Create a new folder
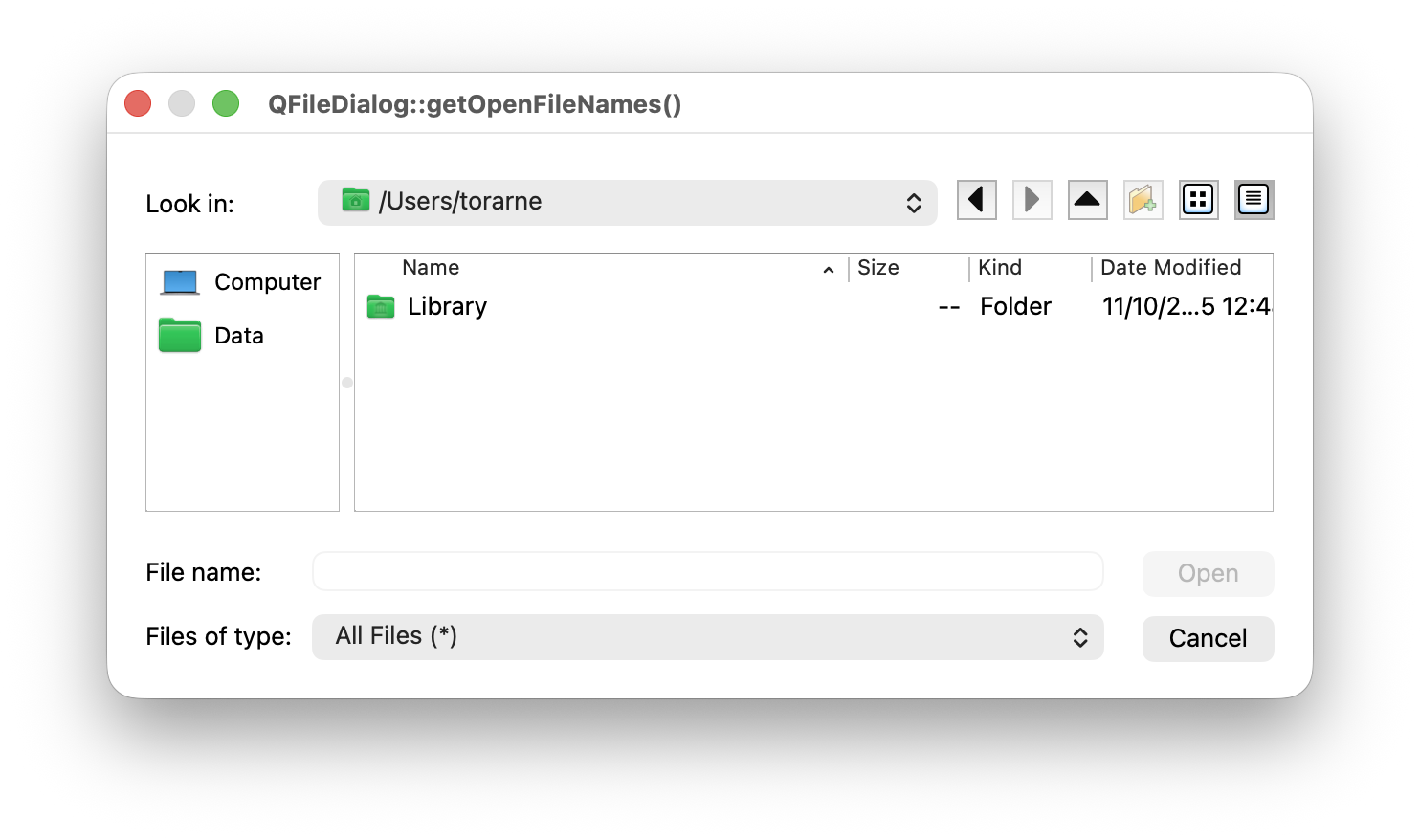Viewport: 1420px width, 840px height. coord(1143,200)
